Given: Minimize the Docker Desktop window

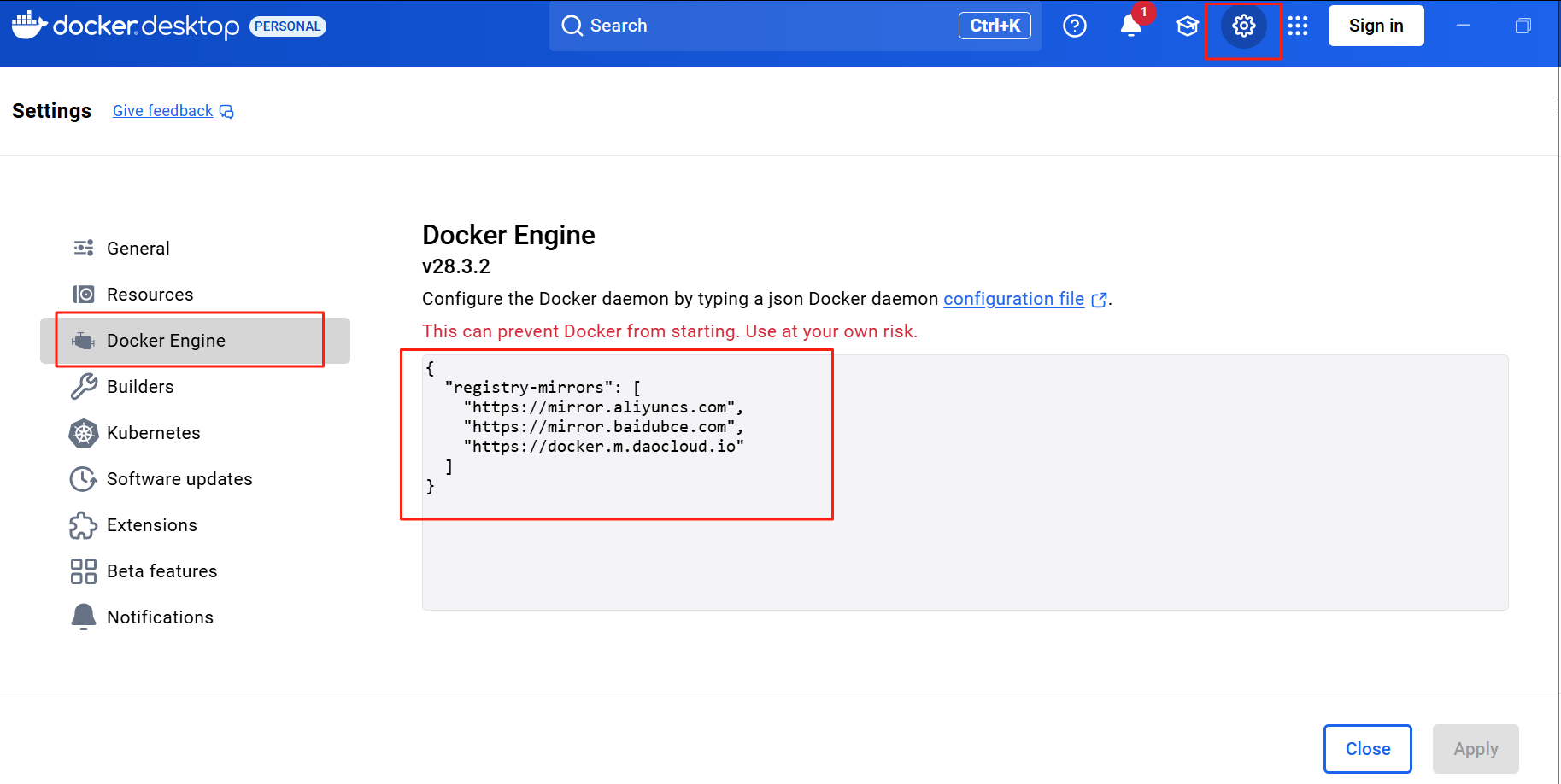Looking at the screenshot, I should [1463, 26].
